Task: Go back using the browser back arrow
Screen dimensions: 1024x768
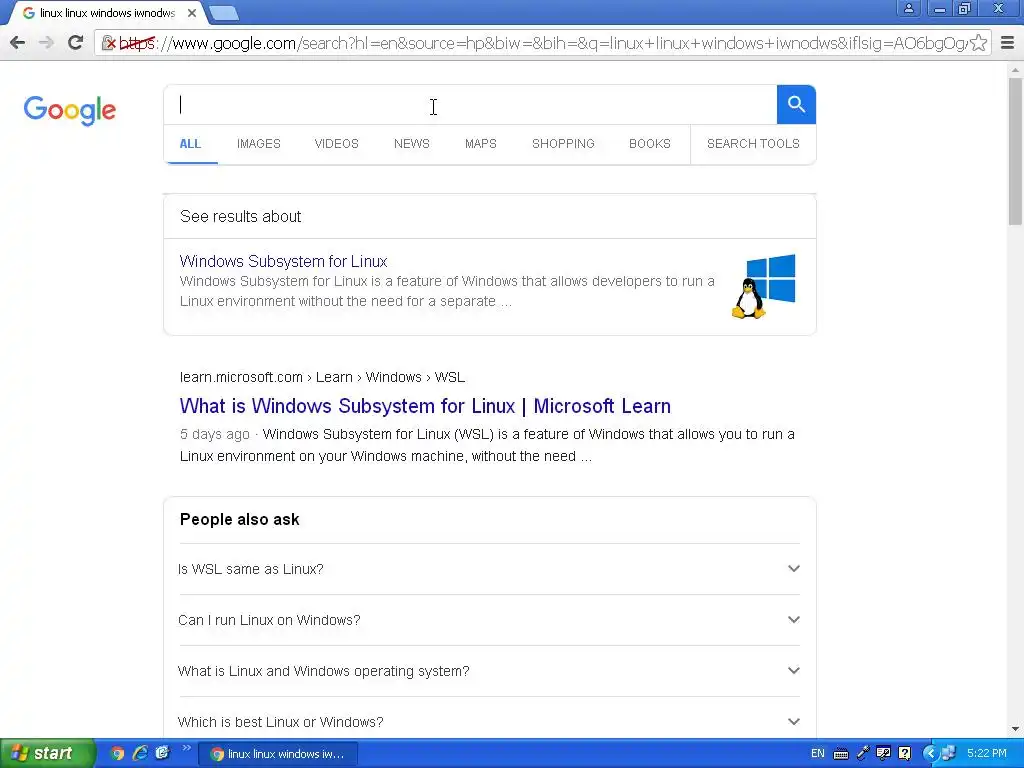Action: tap(18, 43)
